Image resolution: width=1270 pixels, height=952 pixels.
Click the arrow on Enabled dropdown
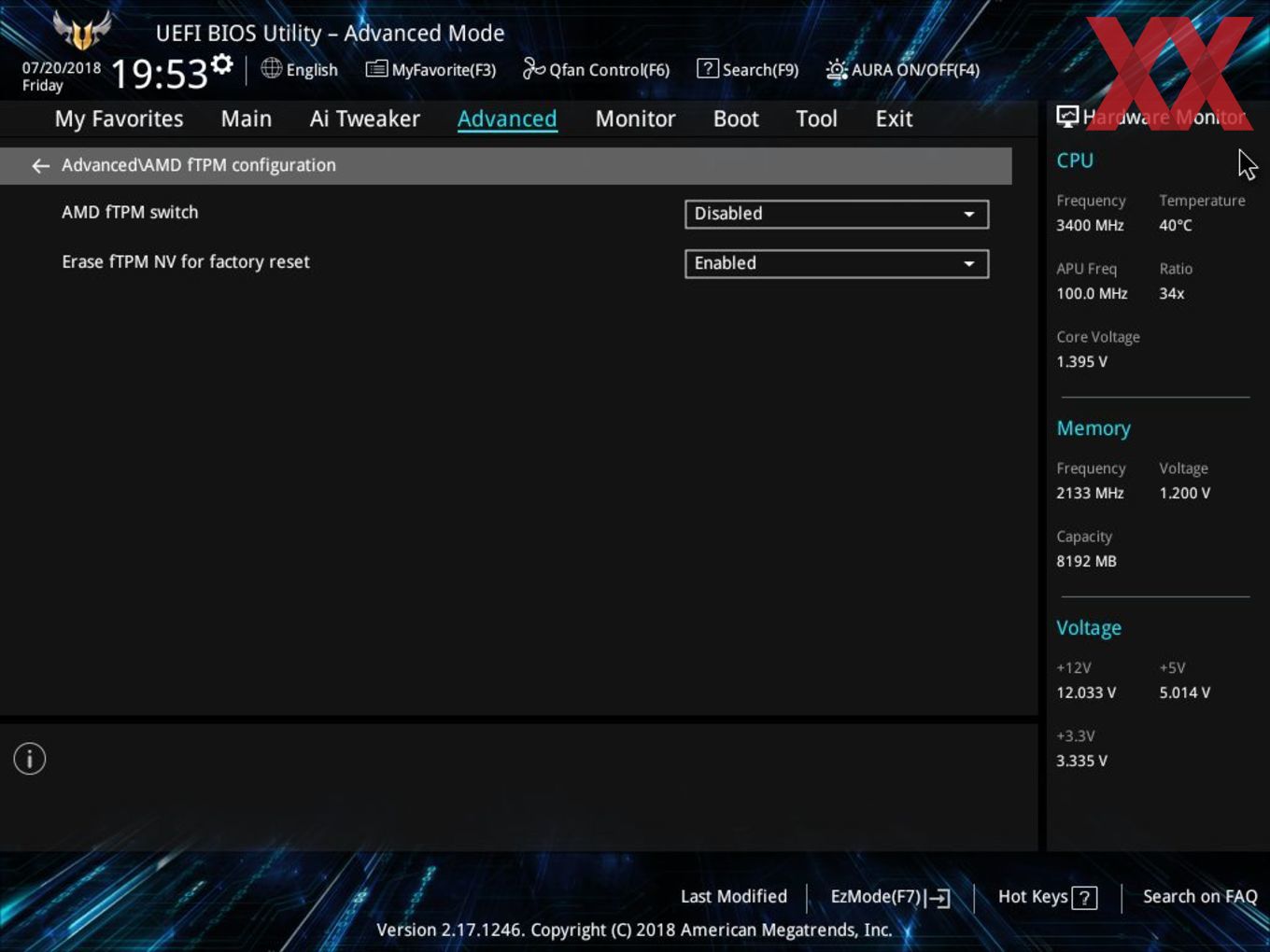tap(969, 264)
